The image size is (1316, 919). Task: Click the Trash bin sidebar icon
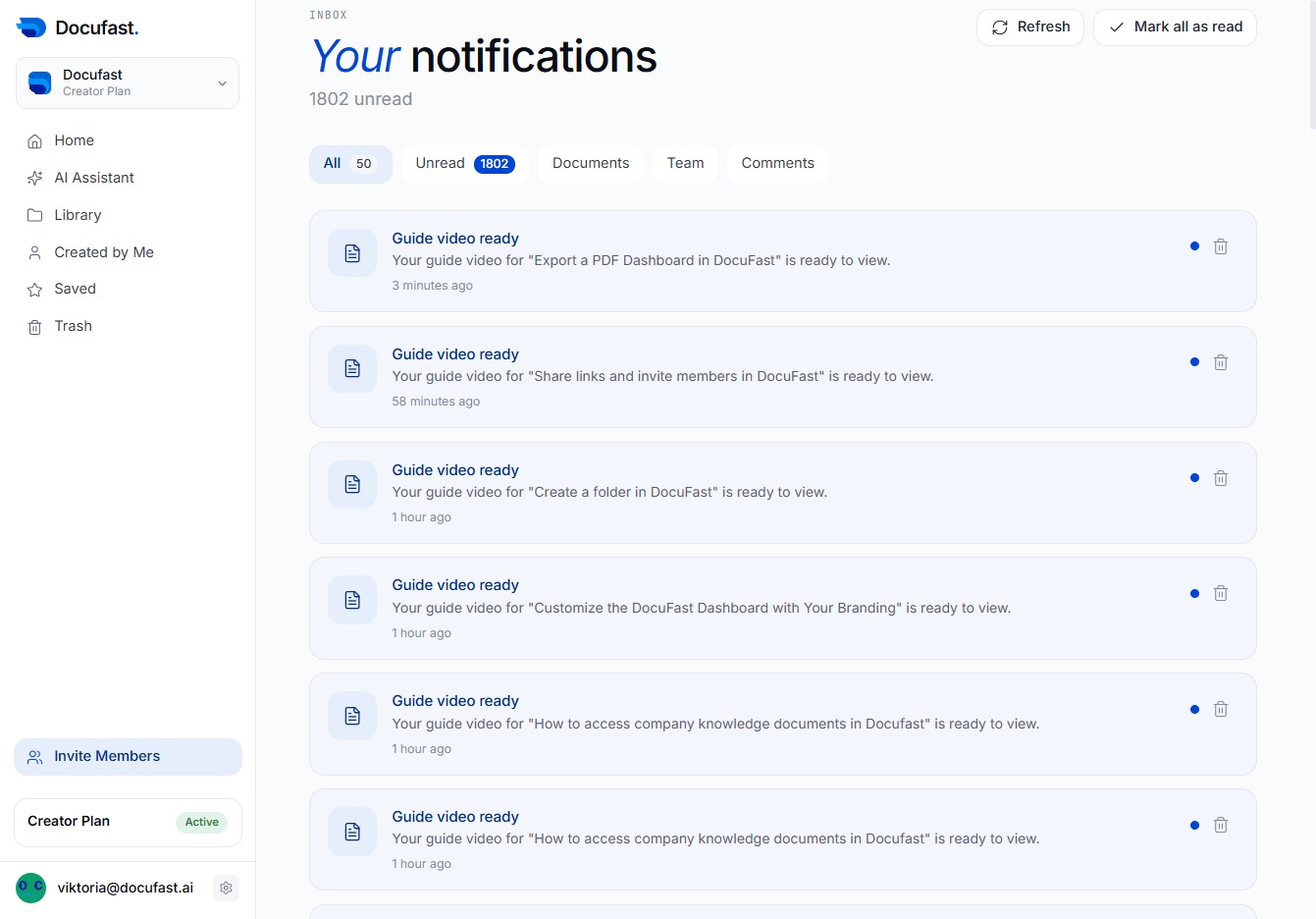34,327
